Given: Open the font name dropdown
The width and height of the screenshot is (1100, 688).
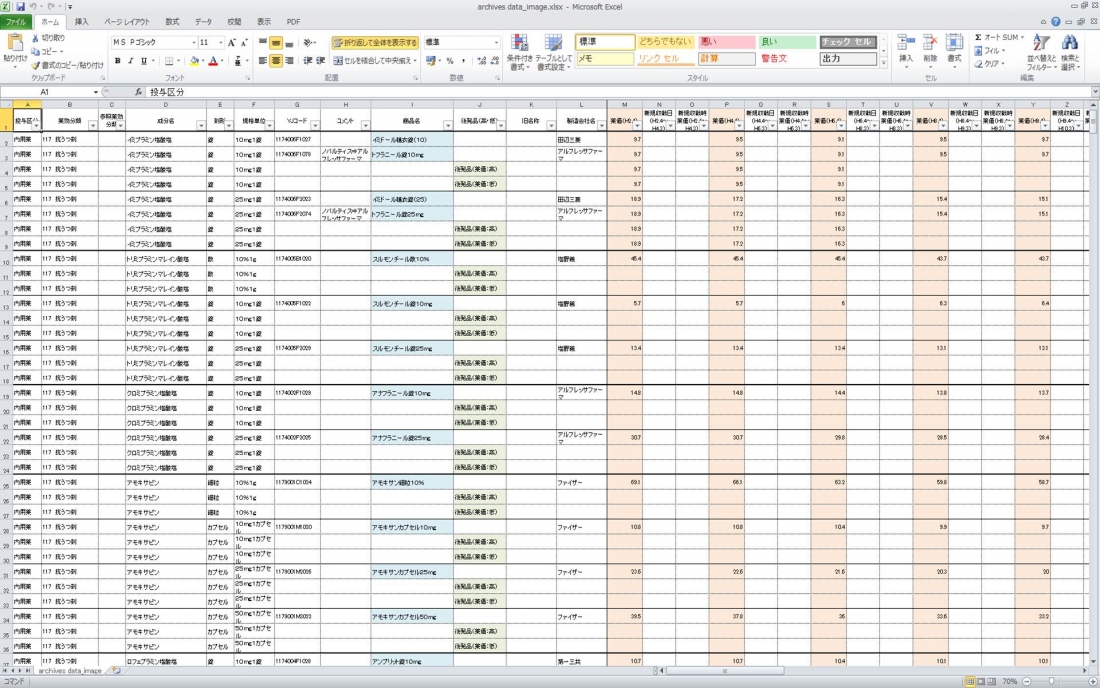Looking at the screenshot, I should click(191, 43).
